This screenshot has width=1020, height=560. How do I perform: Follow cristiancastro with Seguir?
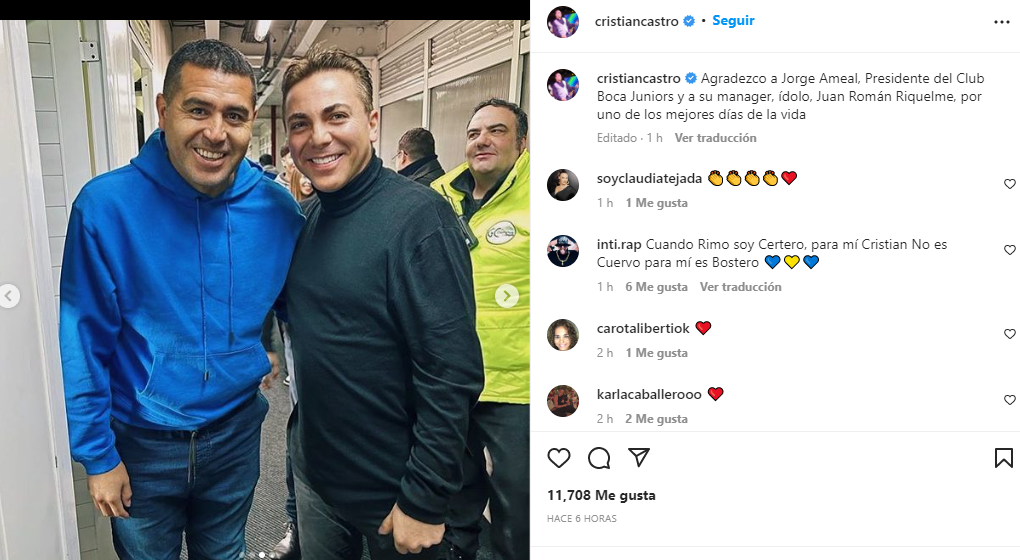point(733,21)
